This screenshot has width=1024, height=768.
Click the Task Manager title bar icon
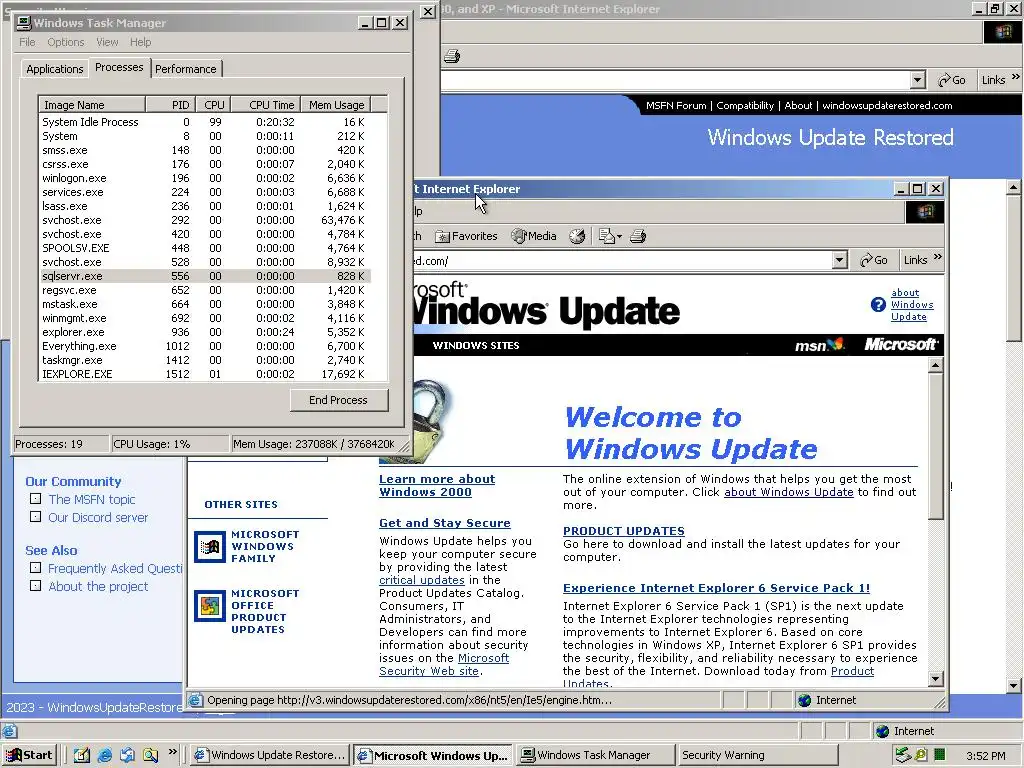pos(24,23)
